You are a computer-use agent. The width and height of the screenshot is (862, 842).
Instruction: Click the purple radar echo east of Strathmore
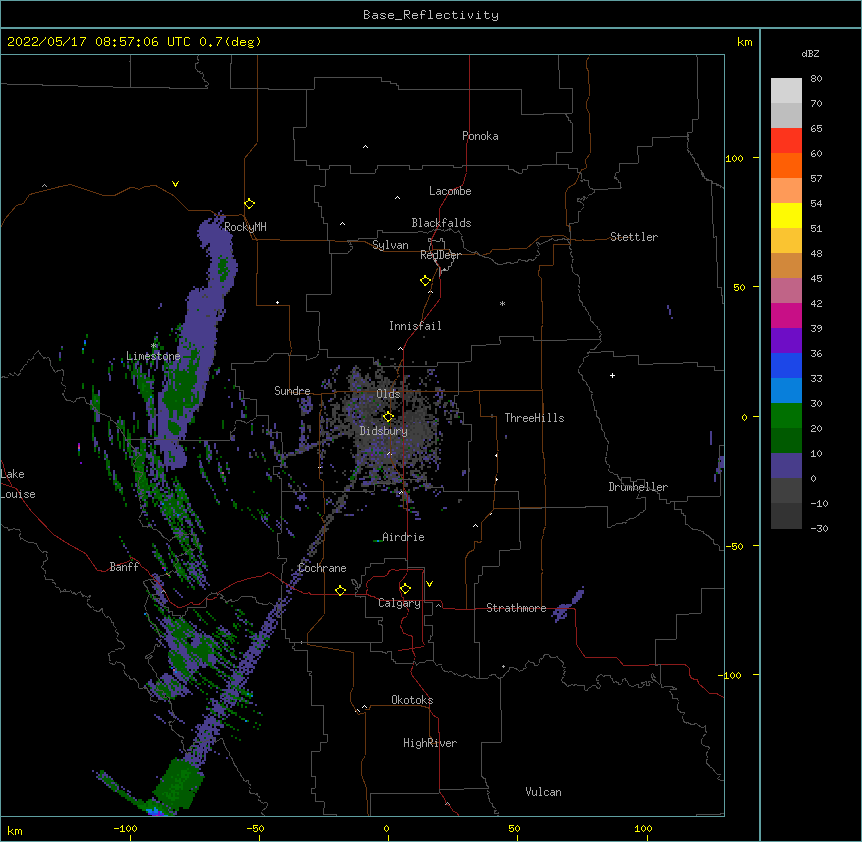(568, 605)
